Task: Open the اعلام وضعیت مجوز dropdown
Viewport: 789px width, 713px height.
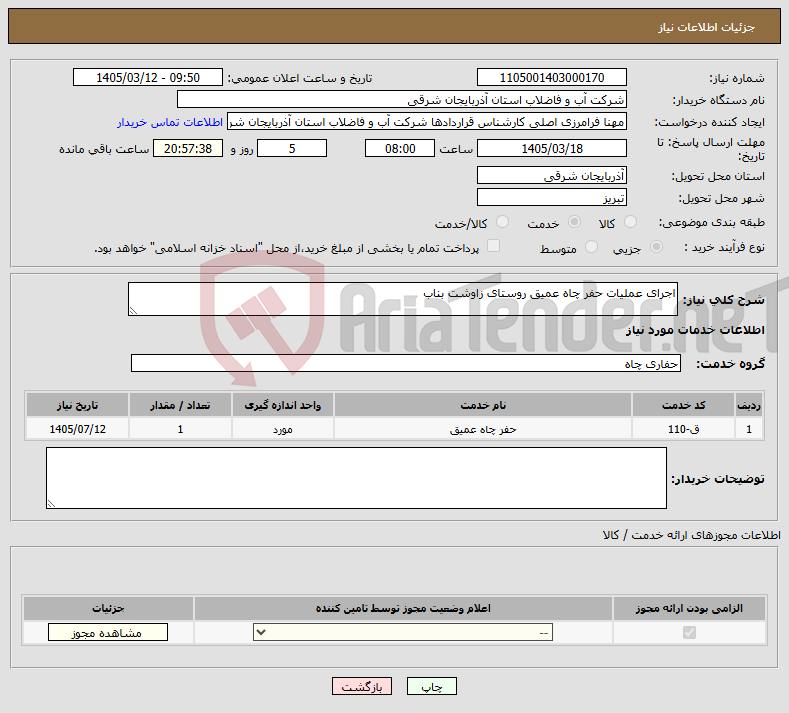Action: 403,632
